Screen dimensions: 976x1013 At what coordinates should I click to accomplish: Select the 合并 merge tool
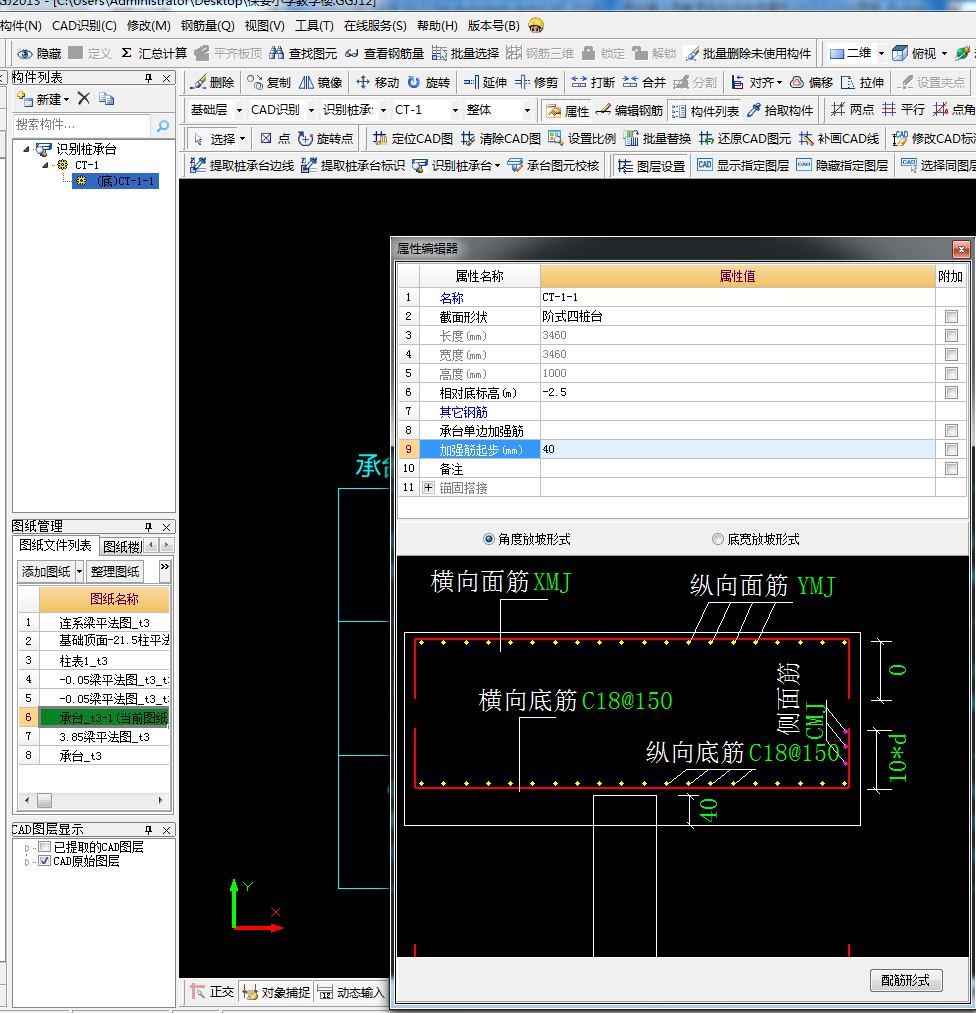[x=644, y=82]
